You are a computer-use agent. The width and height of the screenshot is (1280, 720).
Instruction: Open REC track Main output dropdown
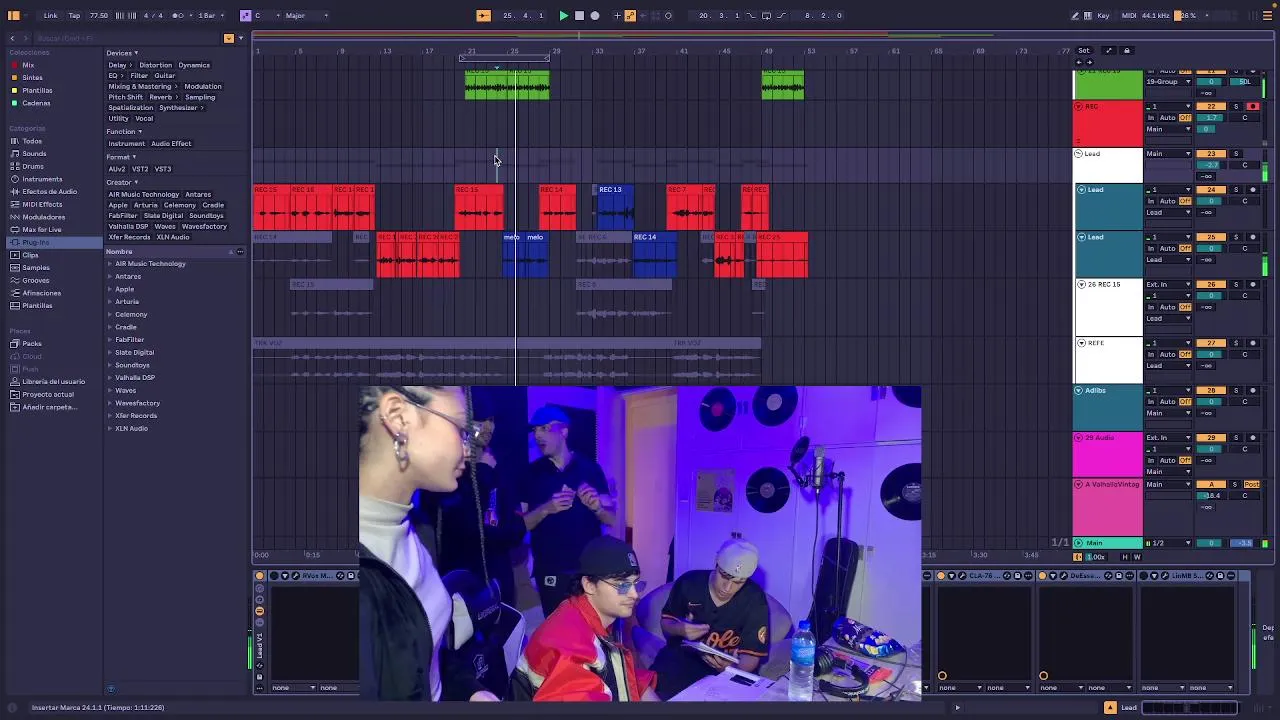tap(1169, 129)
